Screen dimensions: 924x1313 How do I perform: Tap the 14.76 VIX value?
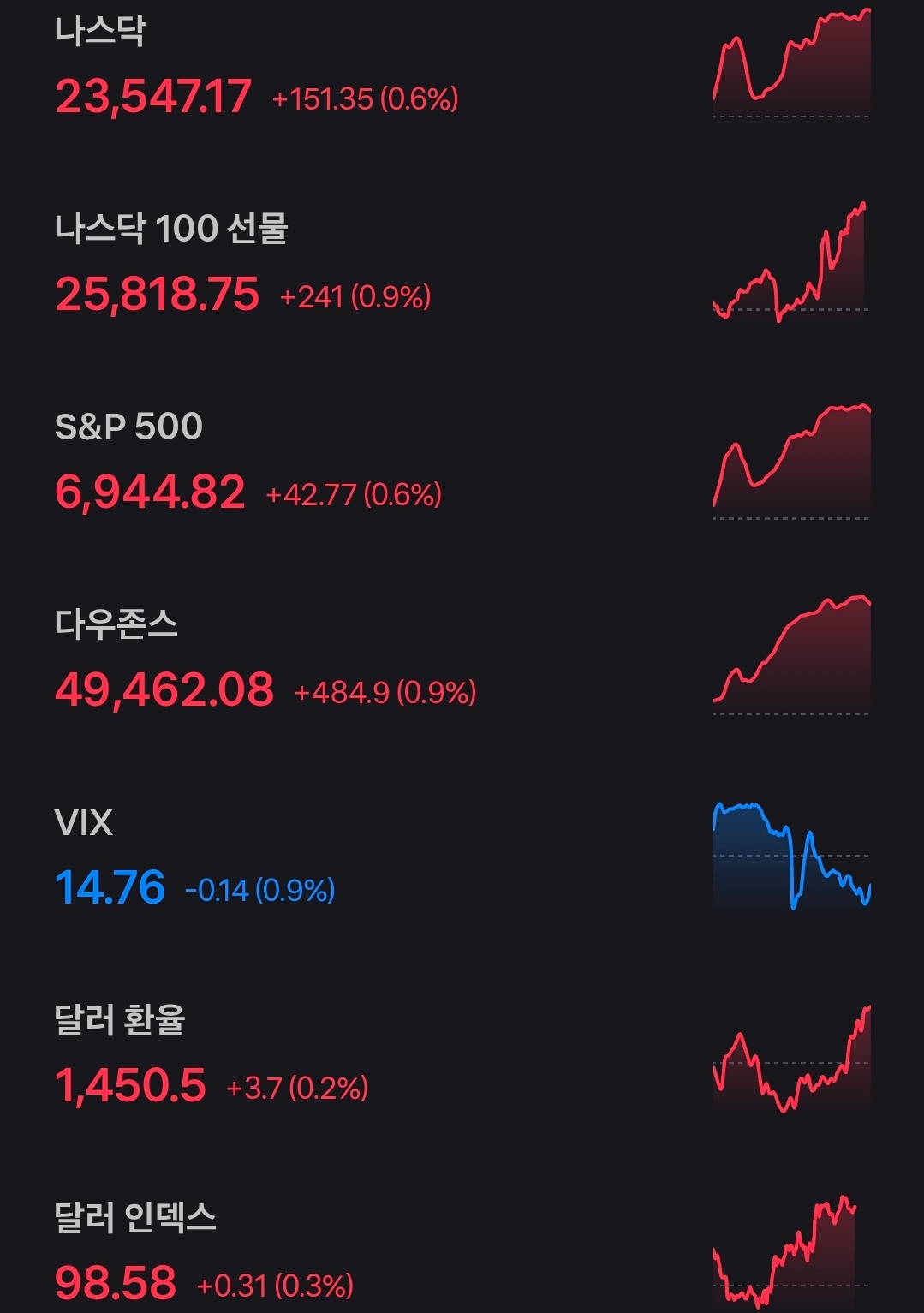(110, 887)
